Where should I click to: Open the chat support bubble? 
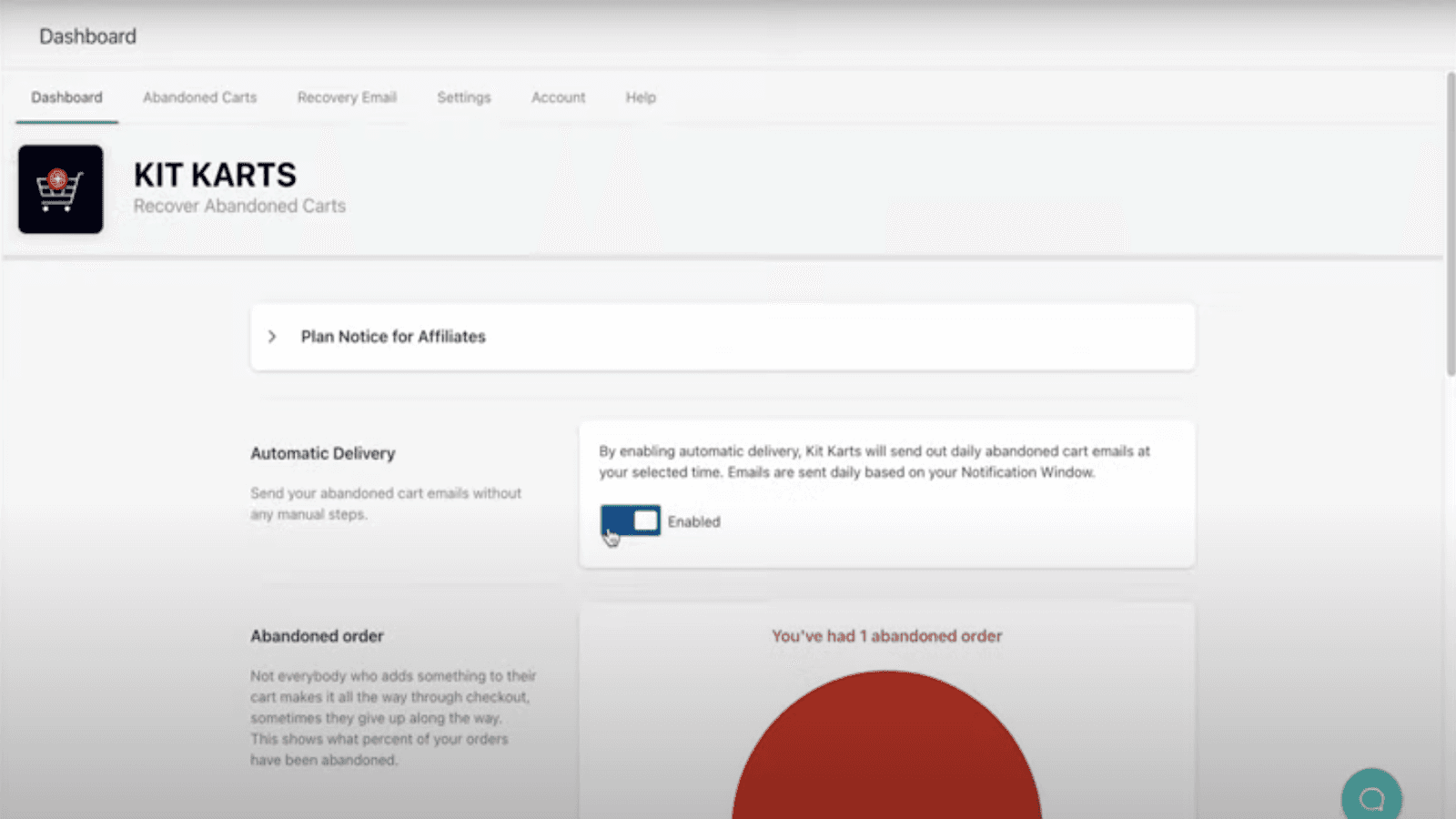click(x=1372, y=795)
